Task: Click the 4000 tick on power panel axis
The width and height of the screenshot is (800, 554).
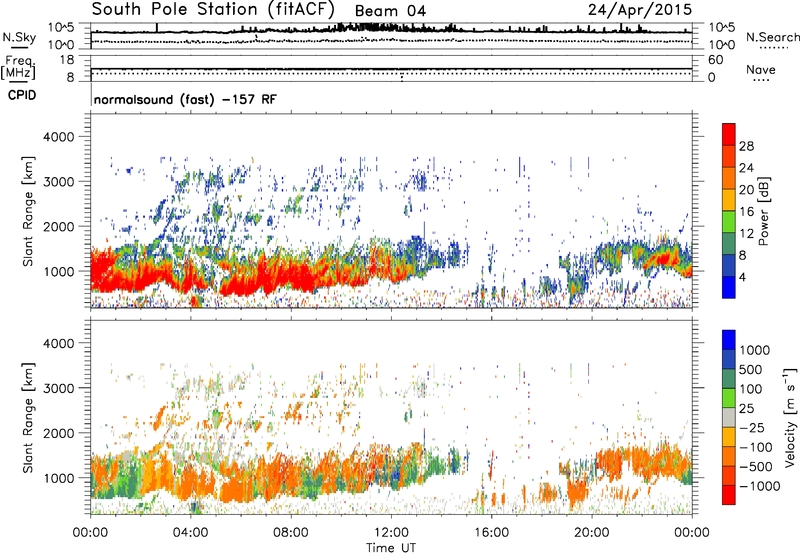Action: (x=58, y=137)
